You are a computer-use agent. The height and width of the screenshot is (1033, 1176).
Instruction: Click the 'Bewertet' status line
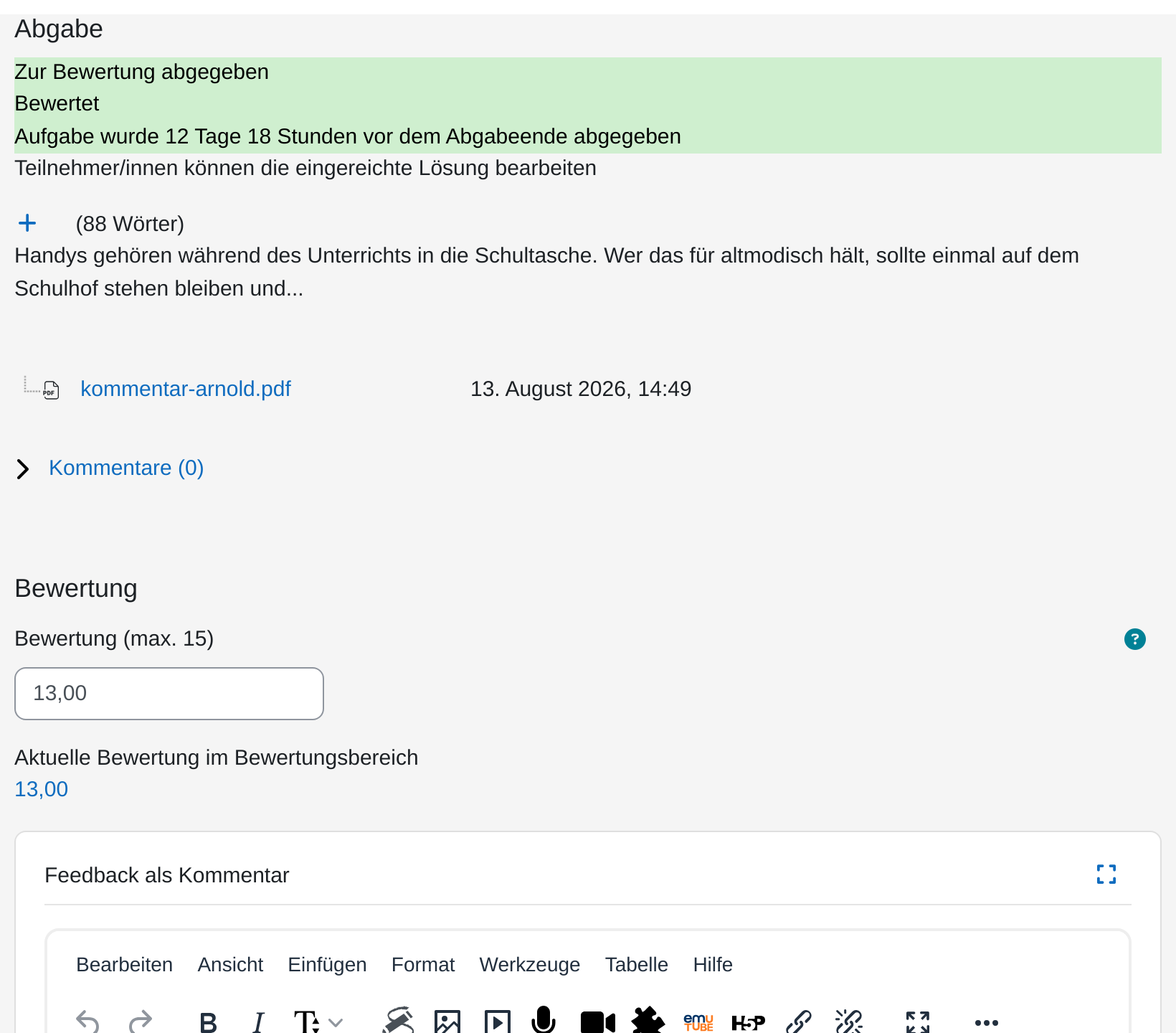pos(57,103)
